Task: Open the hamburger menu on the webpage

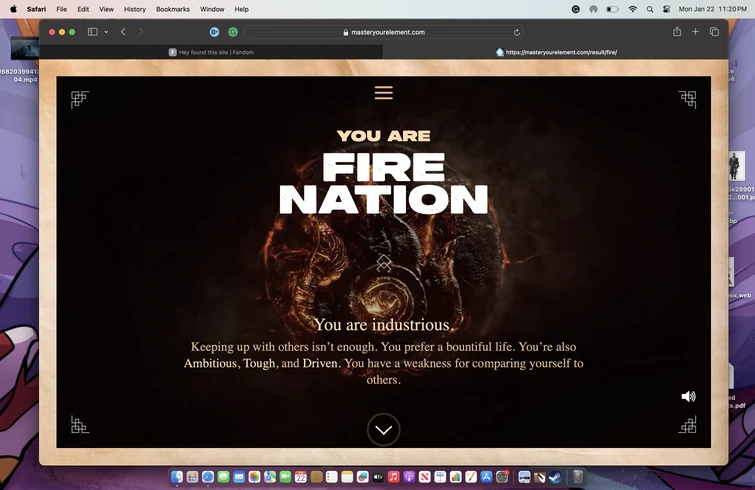Action: click(x=384, y=92)
